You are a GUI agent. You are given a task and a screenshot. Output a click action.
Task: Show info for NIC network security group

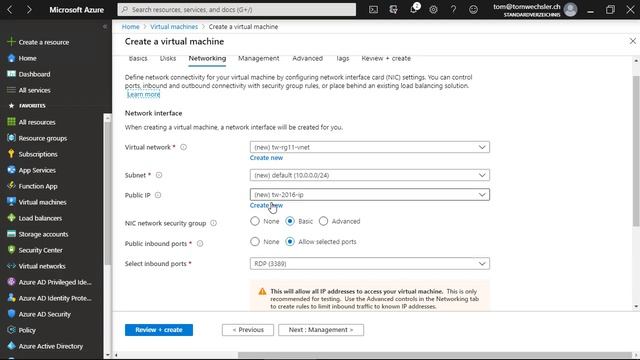coord(213,223)
